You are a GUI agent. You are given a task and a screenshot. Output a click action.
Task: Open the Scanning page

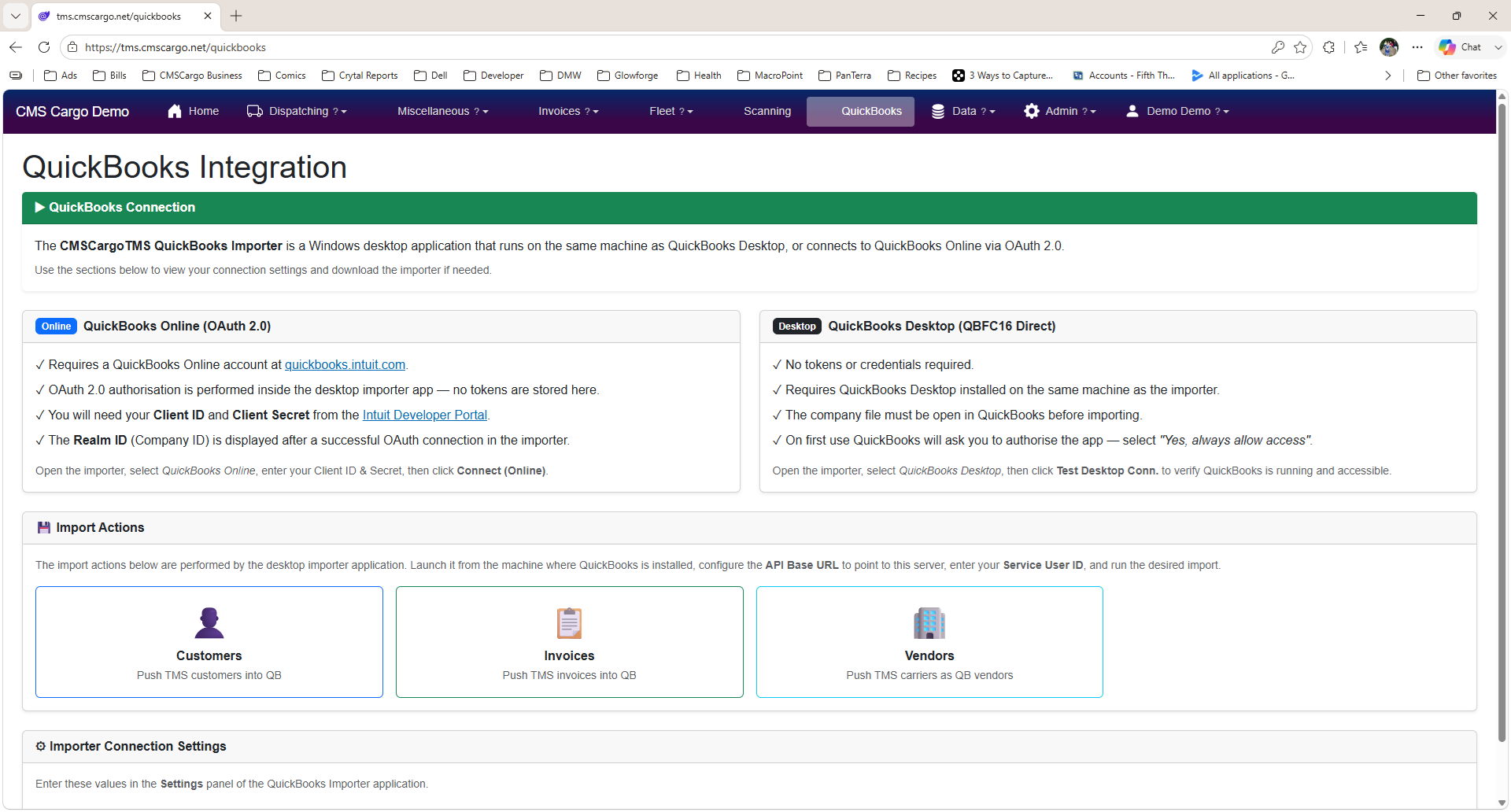click(x=767, y=111)
